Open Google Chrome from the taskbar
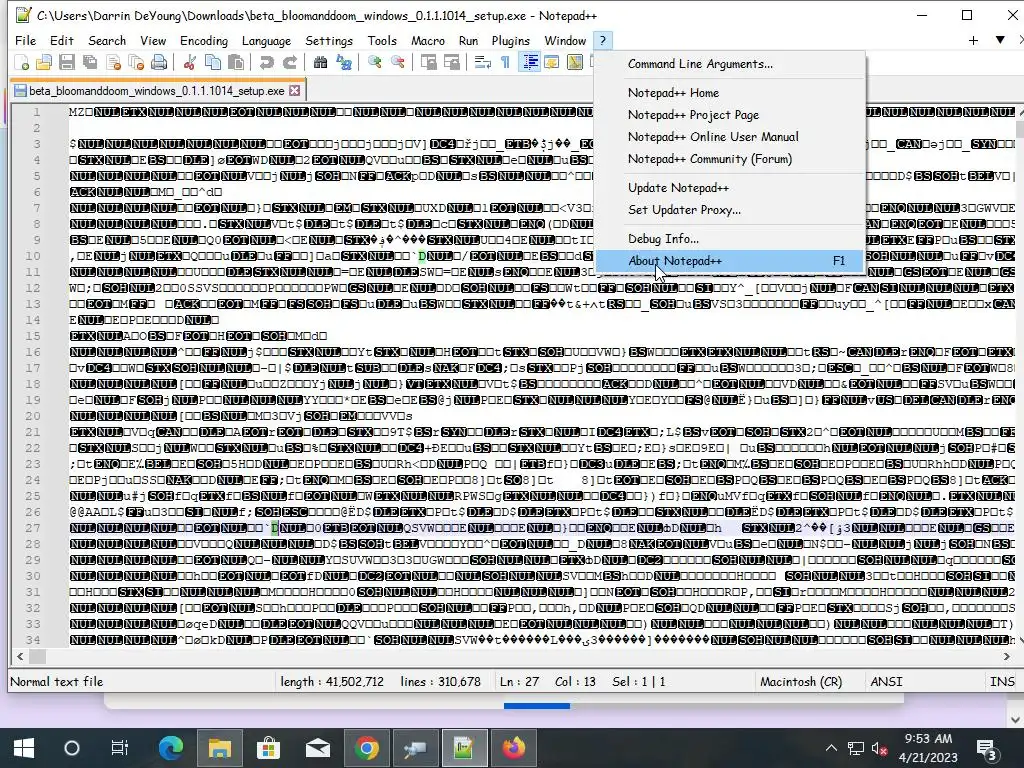The width and height of the screenshot is (1024, 768). pyautogui.click(x=367, y=748)
